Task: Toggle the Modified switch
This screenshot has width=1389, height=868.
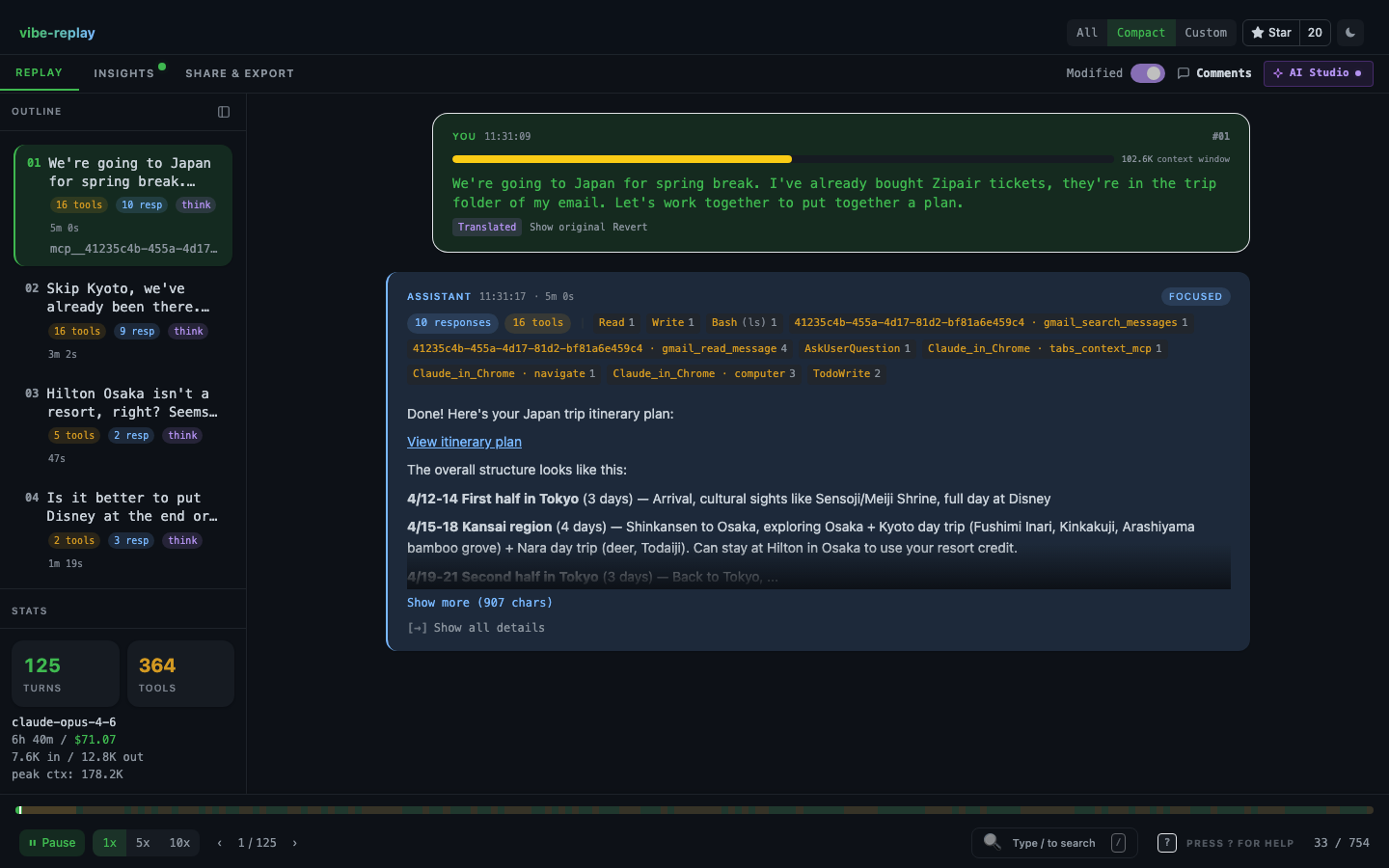Action: tap(1147, 73)
